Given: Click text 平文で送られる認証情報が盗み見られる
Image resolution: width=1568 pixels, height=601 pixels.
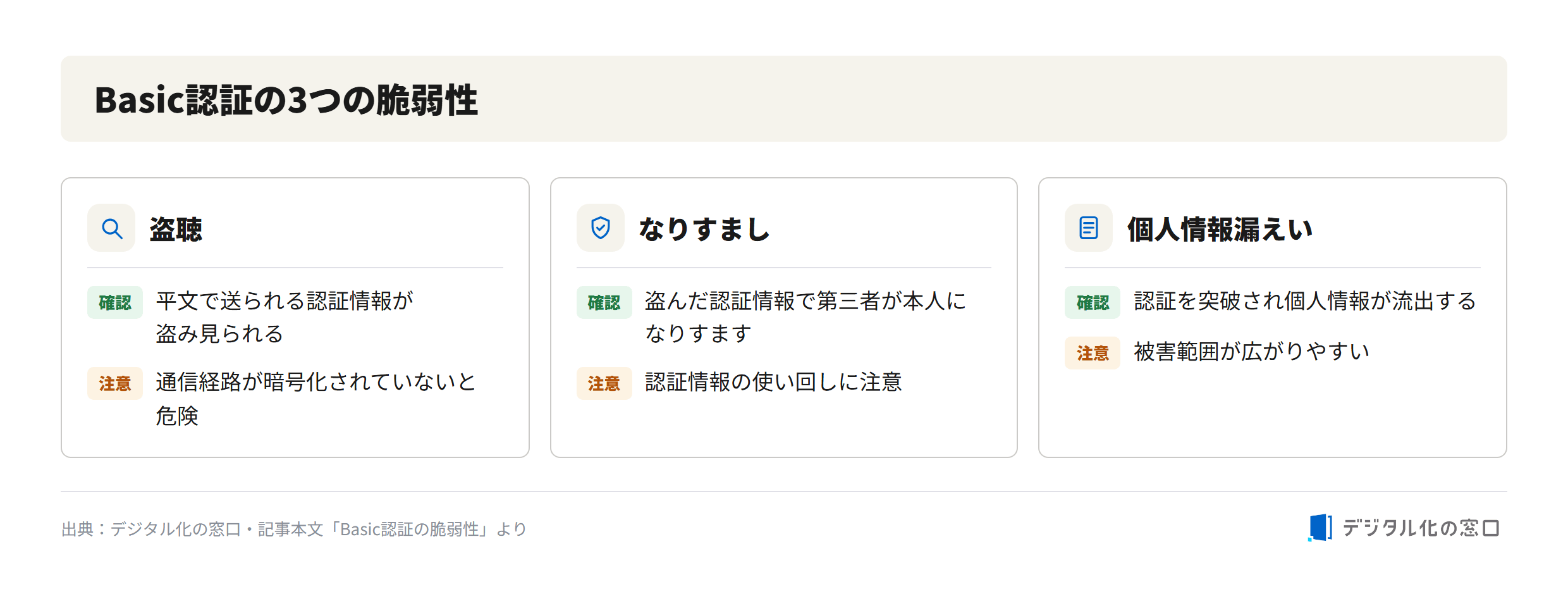Looking at the screenshot, I should pyautogui.click(x=285, y=317).
